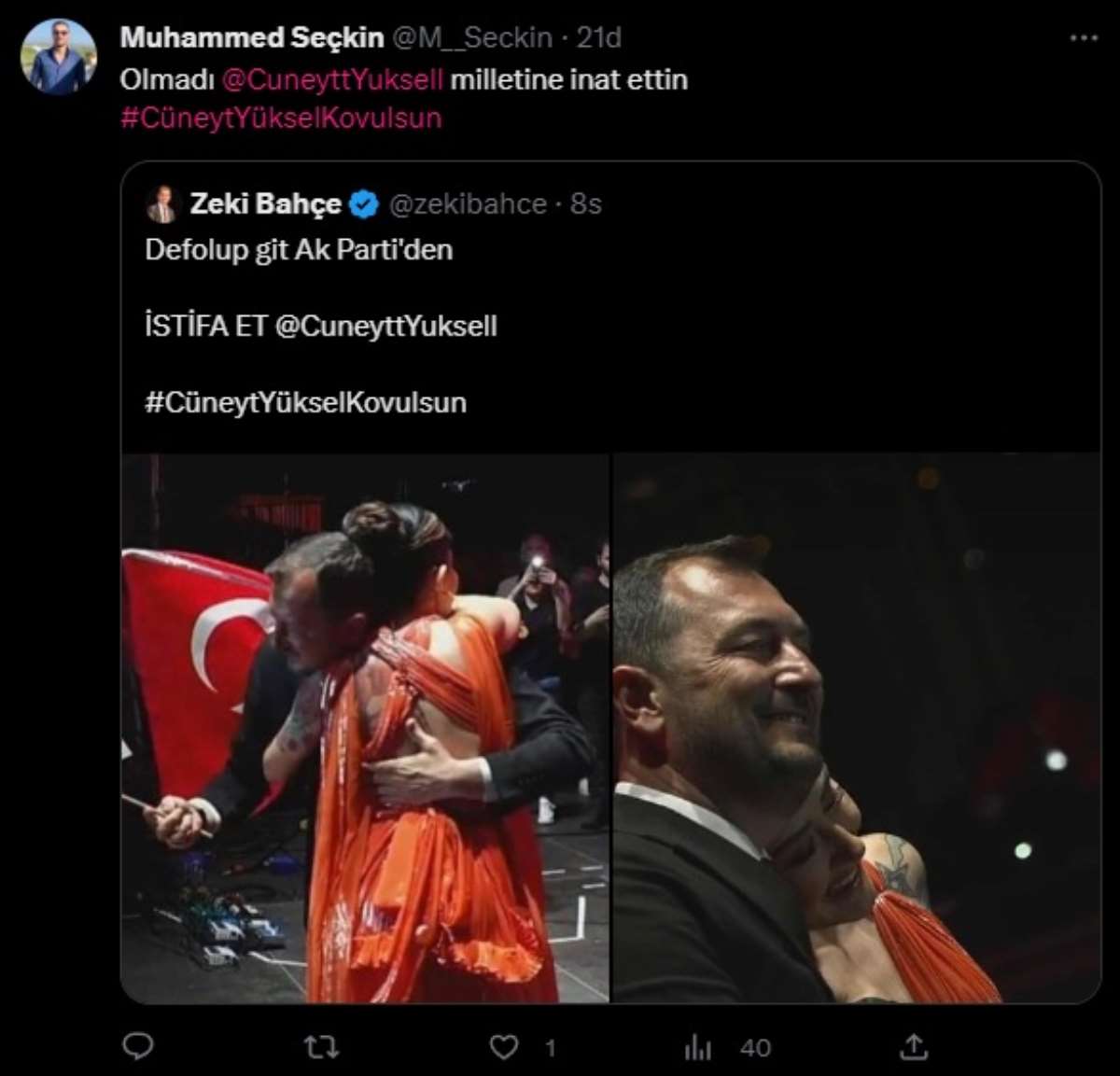Open view analytics bar chart icon
Viewport: 1120px width, 1076px height.
point(698,1048)
